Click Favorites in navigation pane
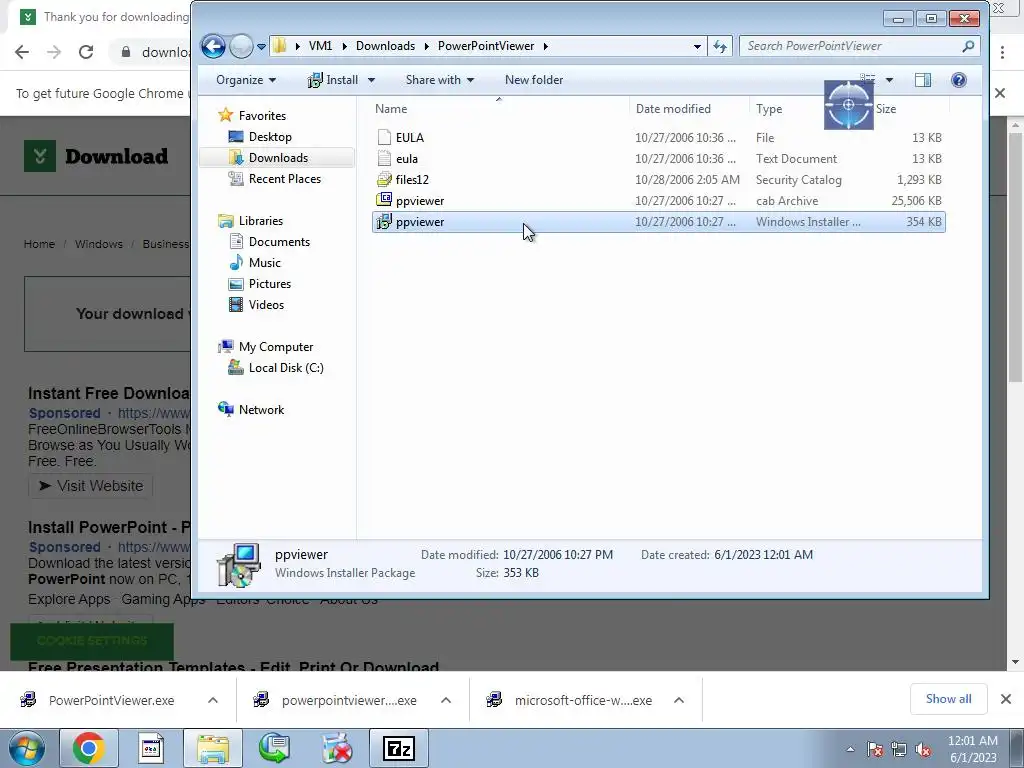Viewport: 1024px width, 768px height. tap(262, 116)
